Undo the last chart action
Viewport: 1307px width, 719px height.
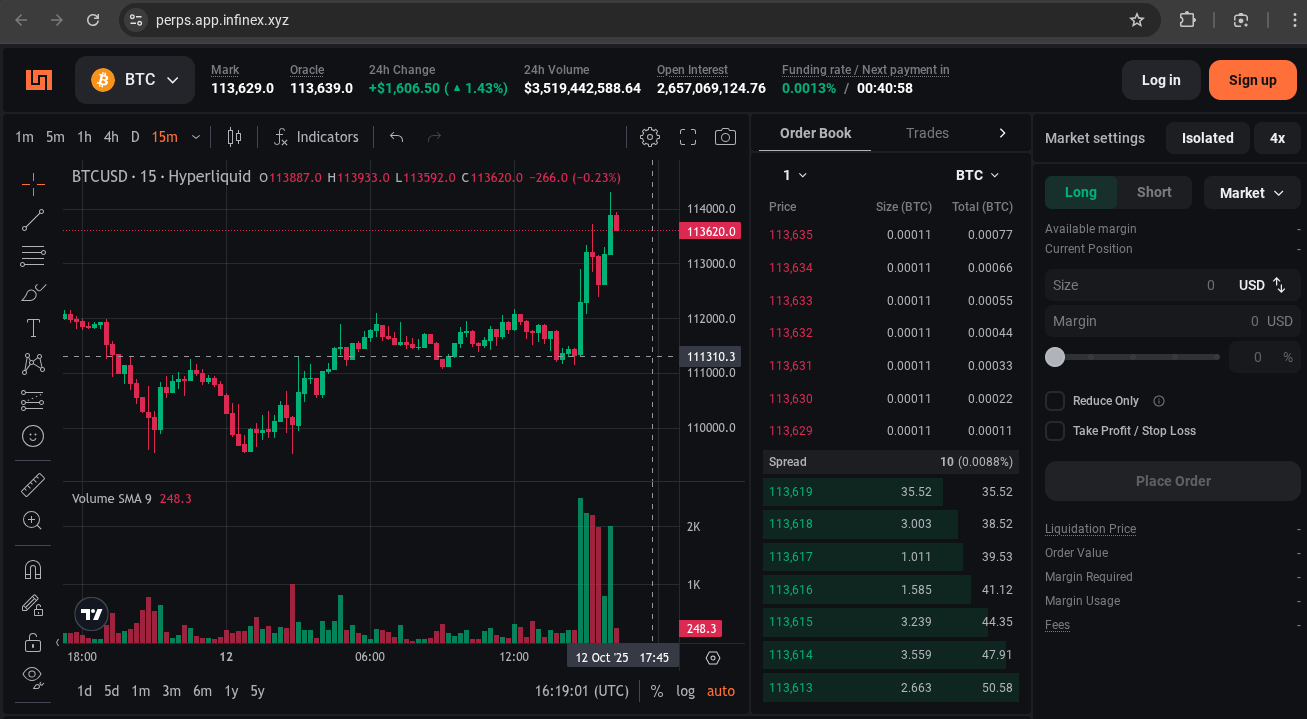tap(397, 137)
